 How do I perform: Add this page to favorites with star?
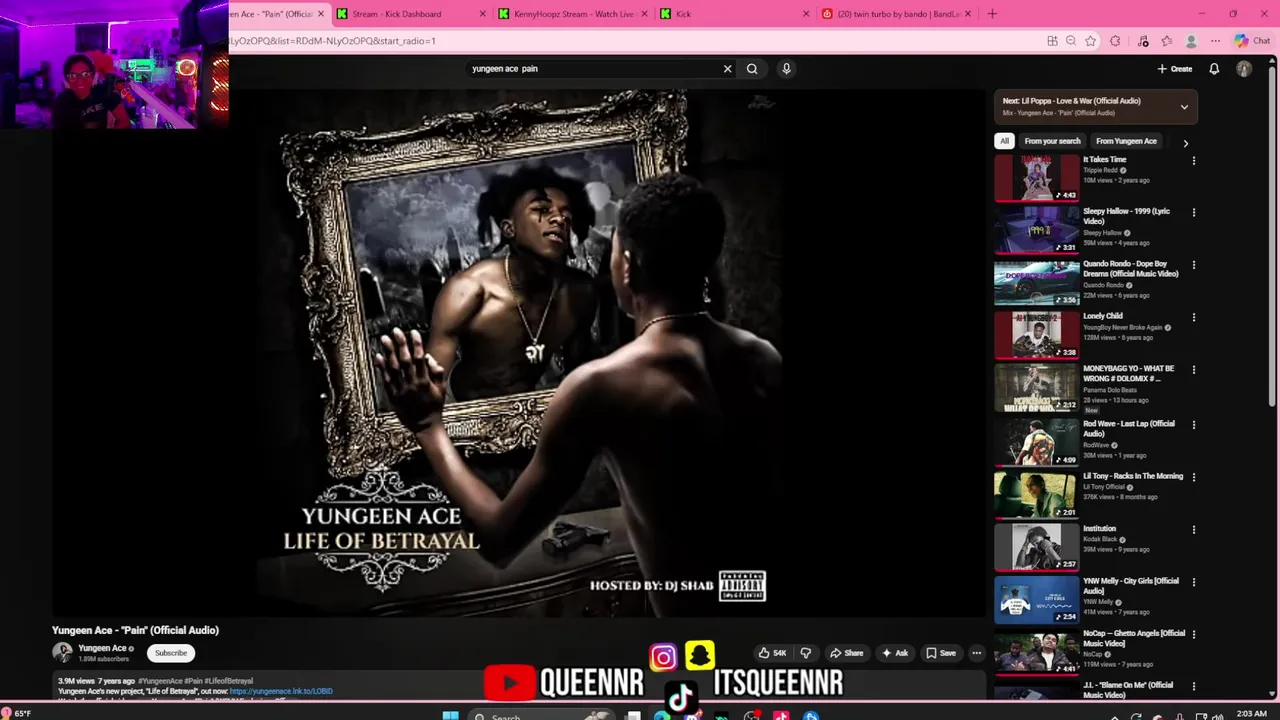tap(1090, 41)
